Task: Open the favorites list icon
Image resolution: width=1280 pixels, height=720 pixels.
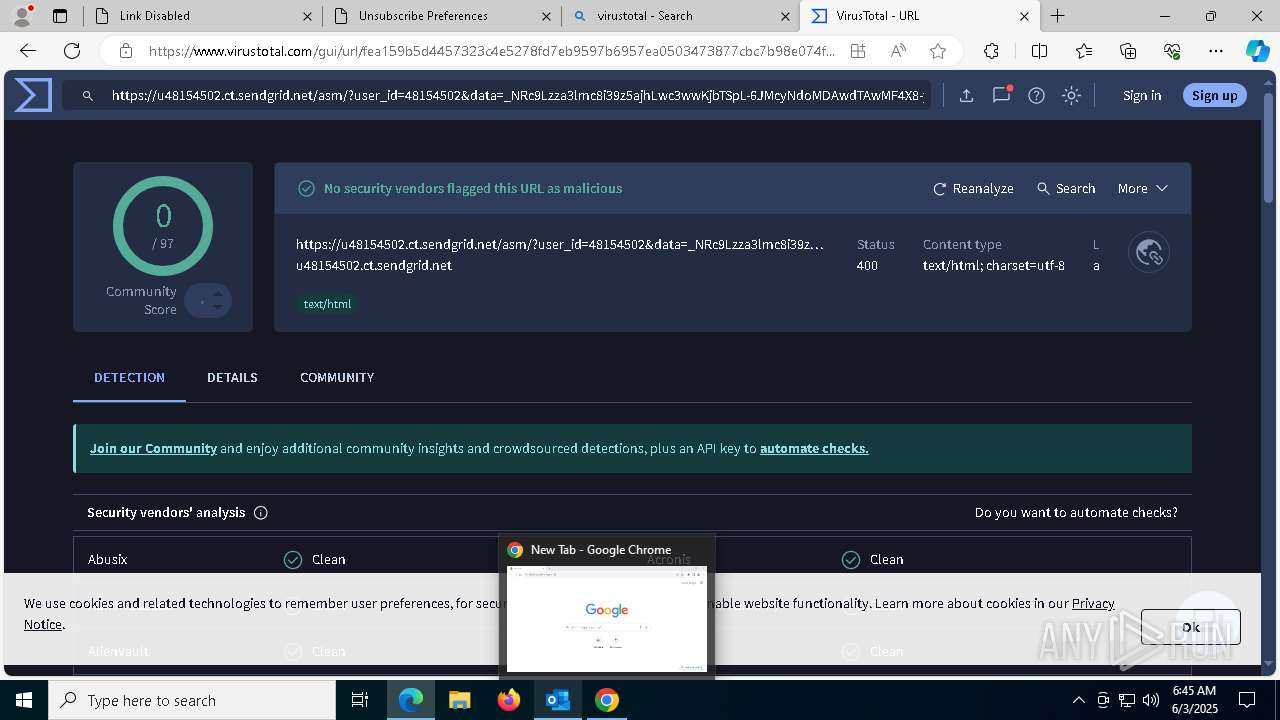Action: pyautogui.click(x=1084, y=51)
